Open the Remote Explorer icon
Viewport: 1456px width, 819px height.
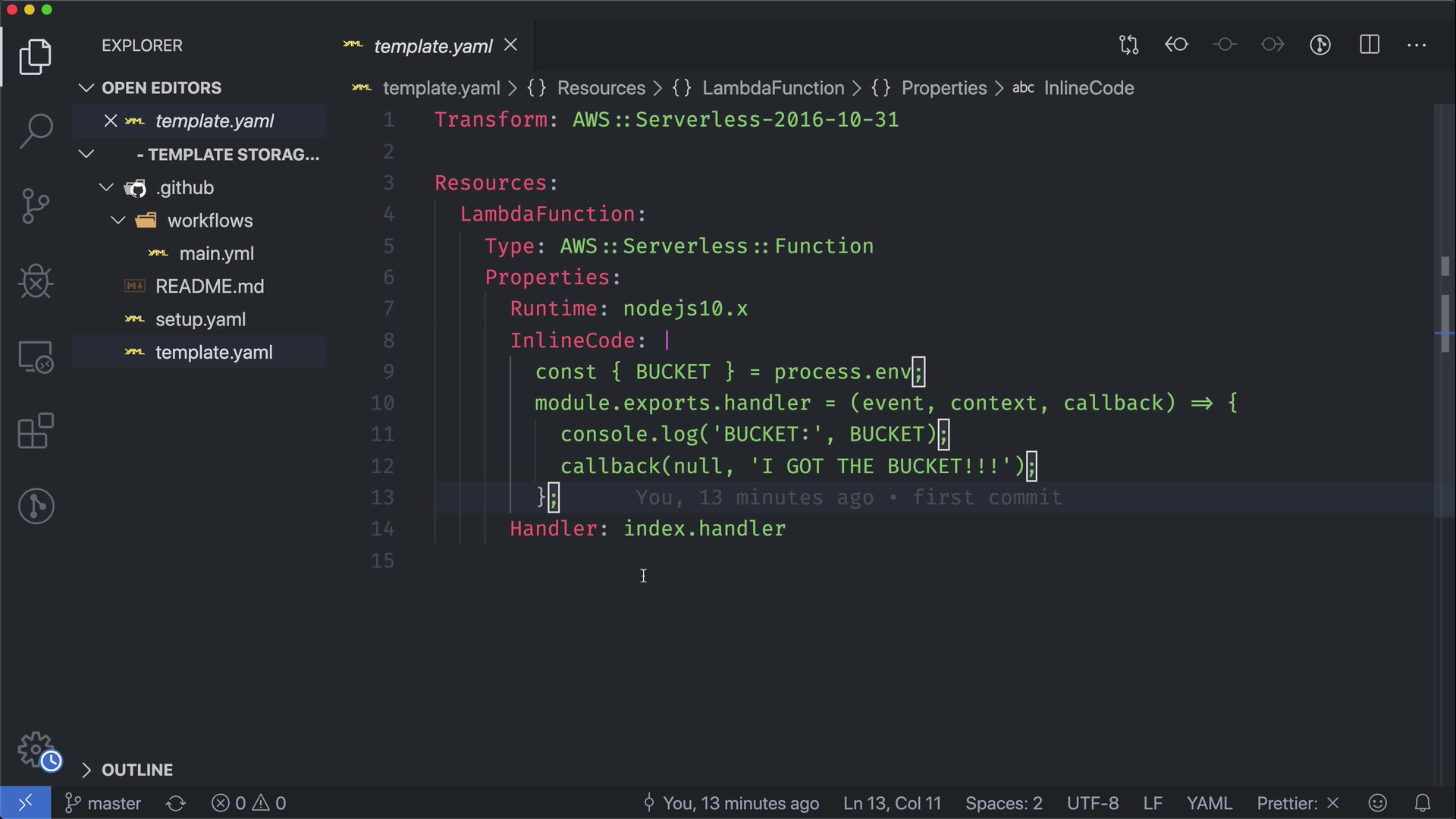pos(36,356)
